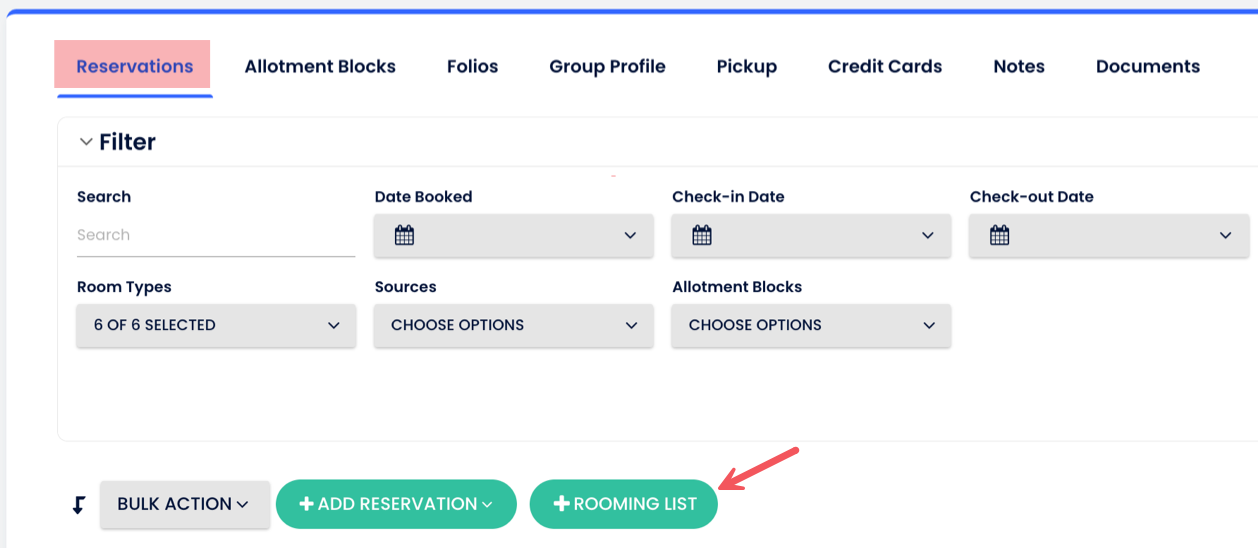Collapse the Filter section chevron

point(86,142)
